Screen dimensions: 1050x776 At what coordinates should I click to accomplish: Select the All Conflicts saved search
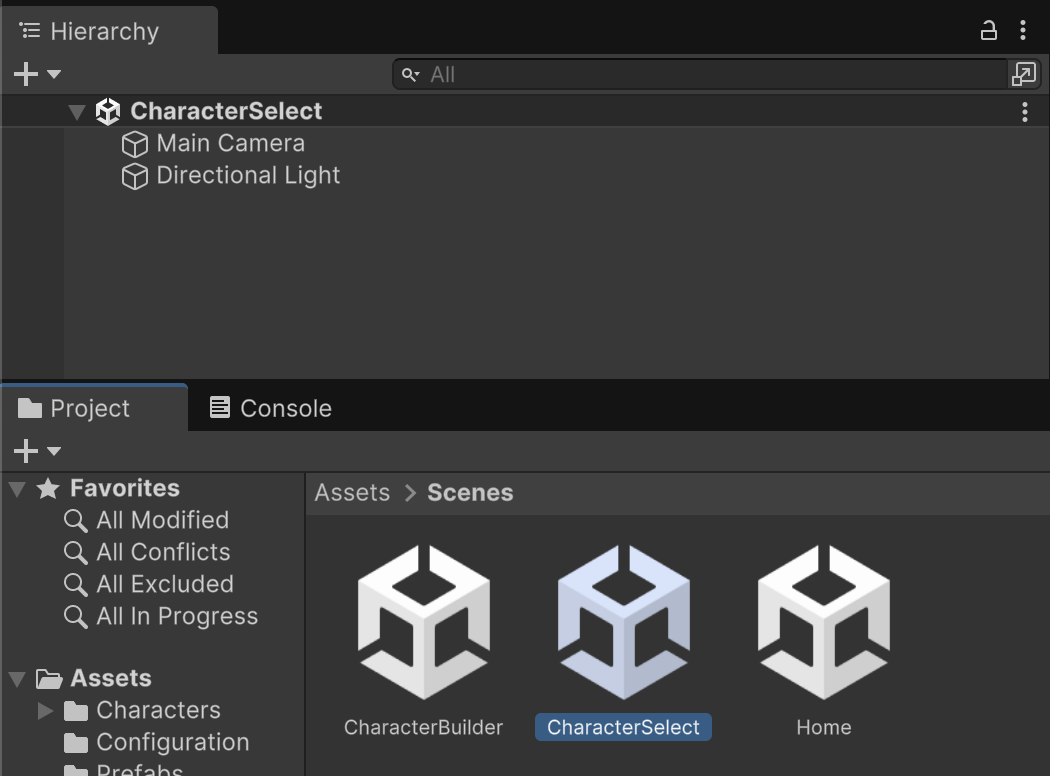tap(163, 553)
